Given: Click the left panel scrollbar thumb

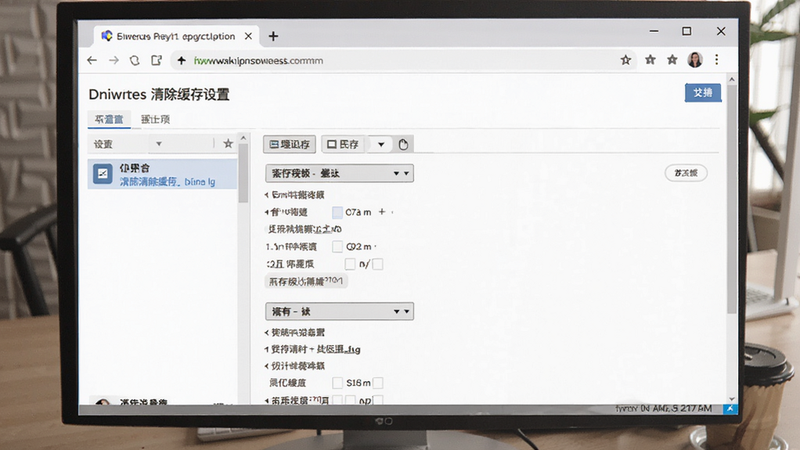Looking at the screenshot, I should coord(243,173).
